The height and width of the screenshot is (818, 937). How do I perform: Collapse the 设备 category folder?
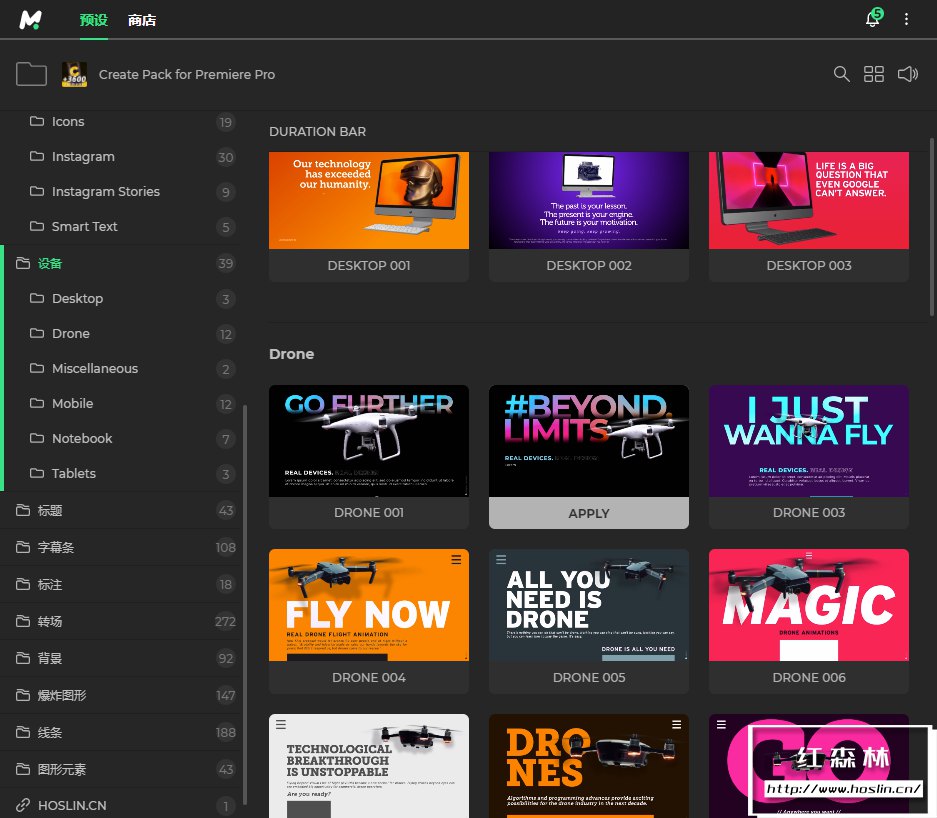point(50,263)
